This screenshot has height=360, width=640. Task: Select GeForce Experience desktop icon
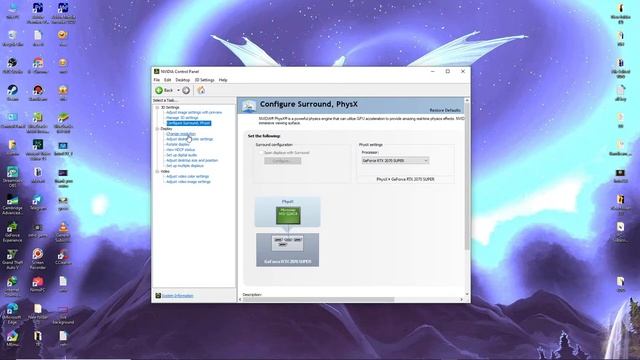tap(12, 232)
